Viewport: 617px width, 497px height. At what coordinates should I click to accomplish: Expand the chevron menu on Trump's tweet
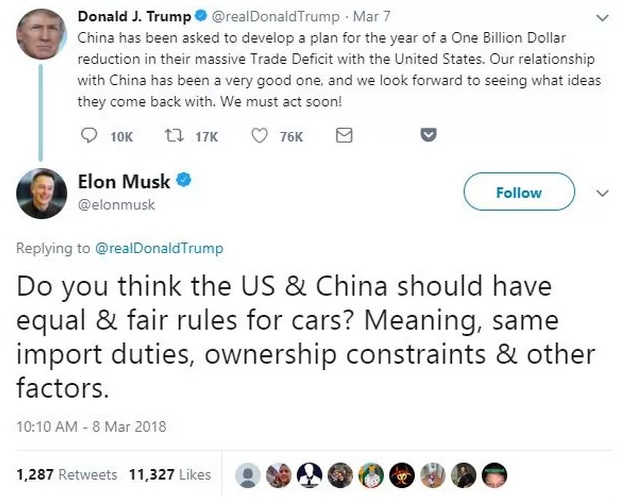click(x=601, y=19)
